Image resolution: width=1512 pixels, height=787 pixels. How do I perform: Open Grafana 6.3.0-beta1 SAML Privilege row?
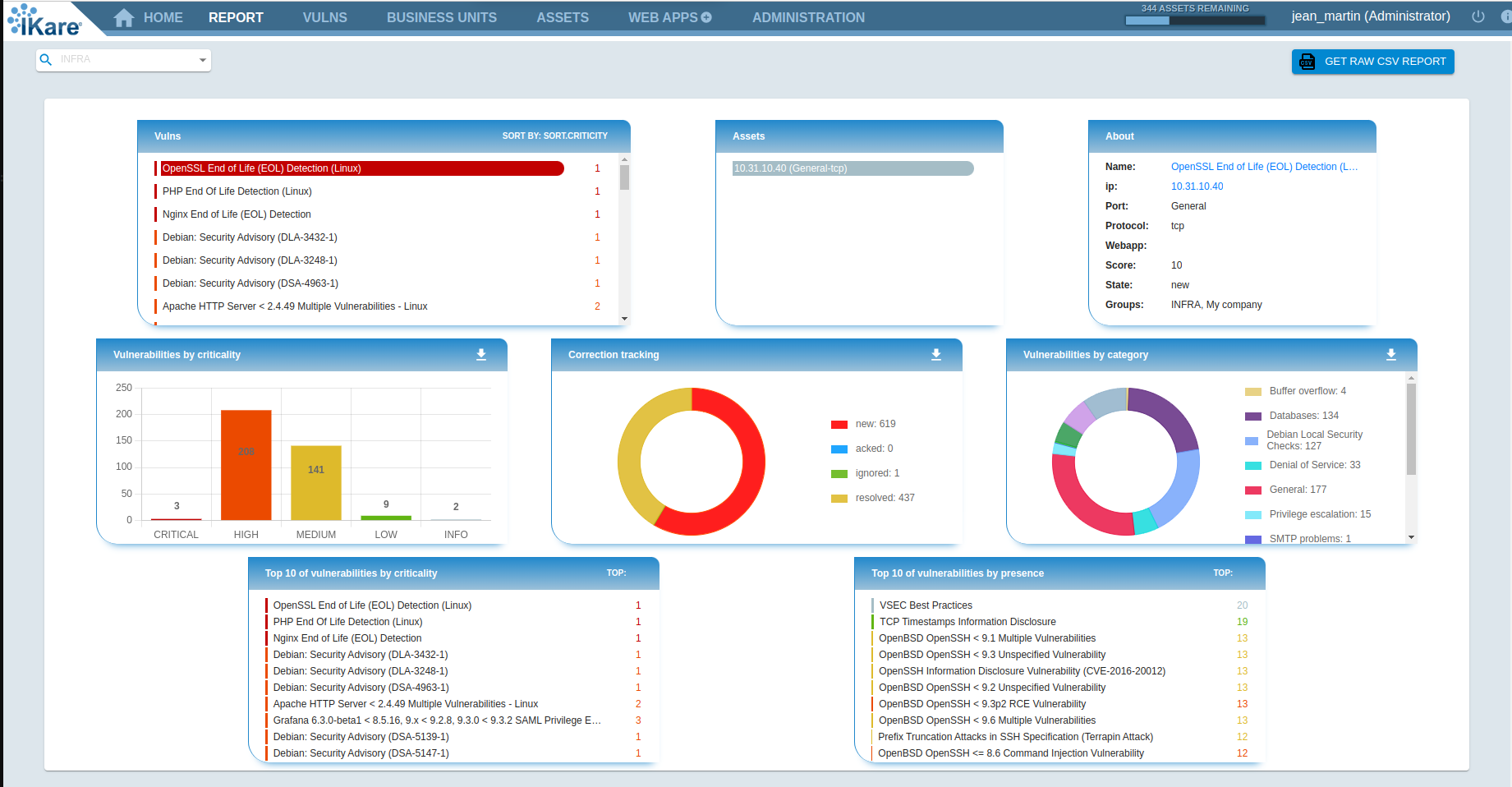click(x=454, y=720)
